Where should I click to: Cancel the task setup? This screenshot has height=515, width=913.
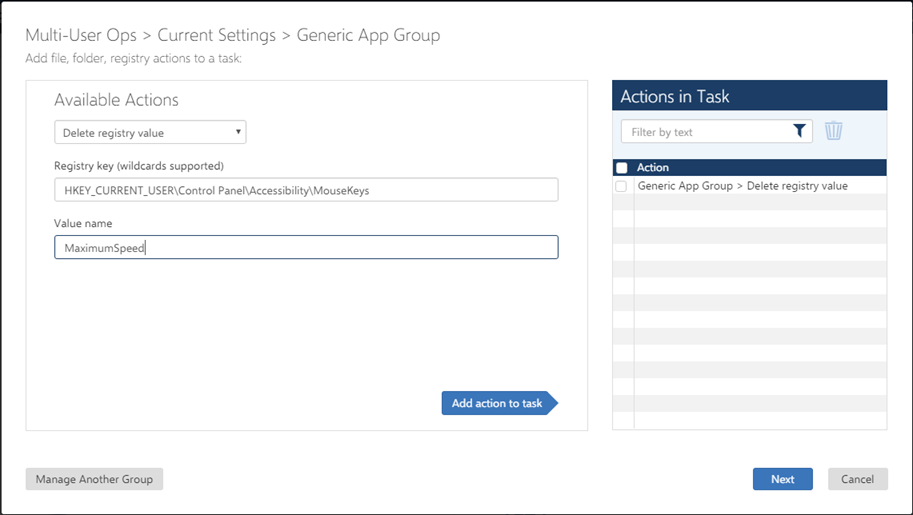tap(857, 479)
